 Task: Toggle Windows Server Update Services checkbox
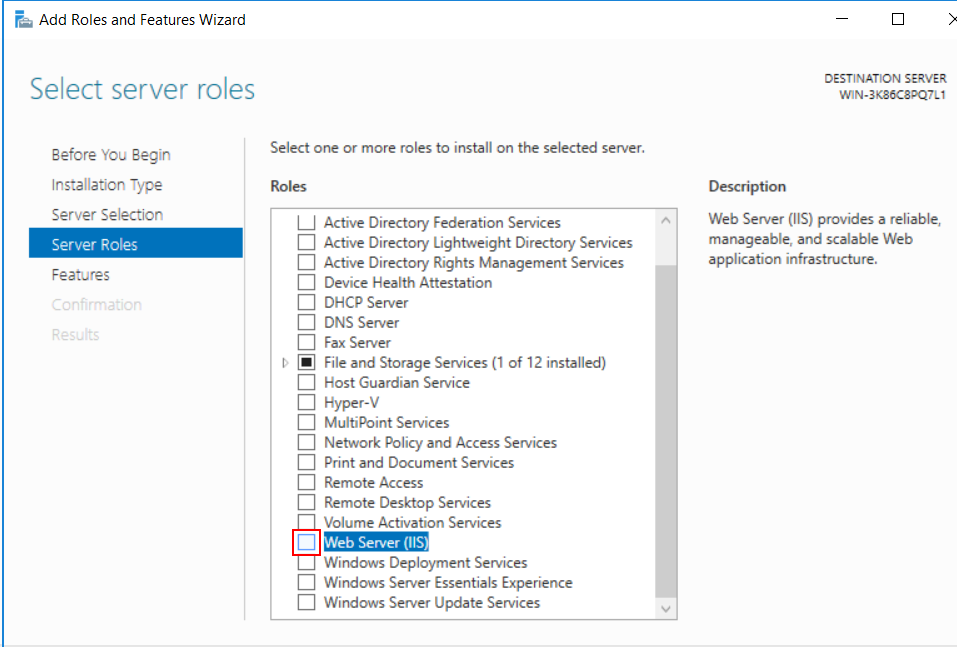tap(307, 603)
